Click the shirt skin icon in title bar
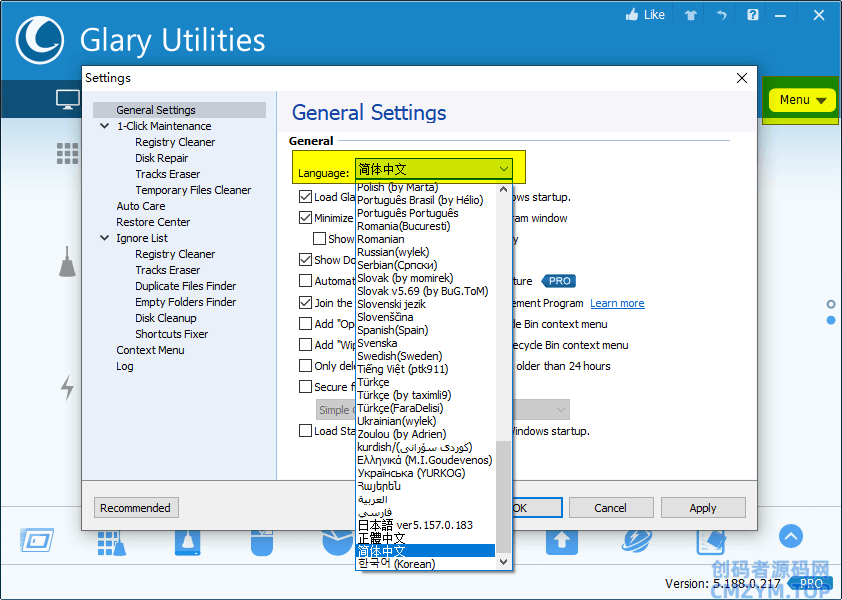 (x=690, y=15)
